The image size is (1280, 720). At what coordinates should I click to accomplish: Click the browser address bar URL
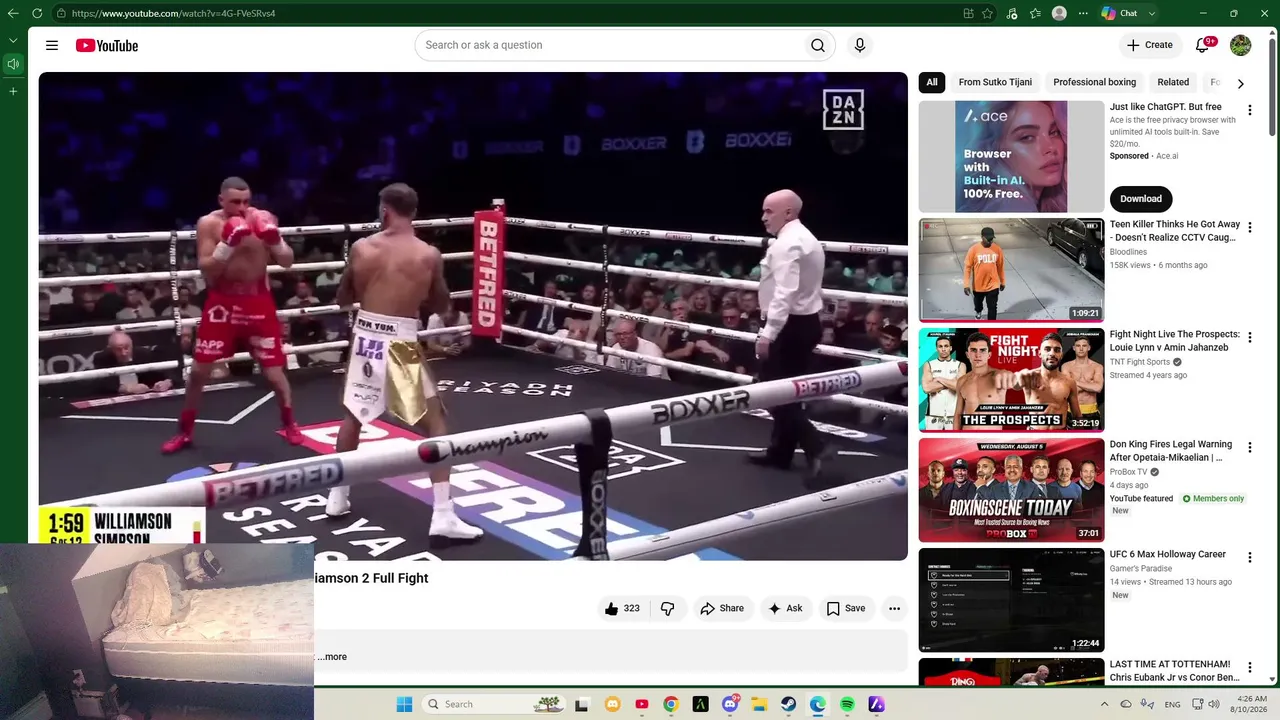point(174,13)
